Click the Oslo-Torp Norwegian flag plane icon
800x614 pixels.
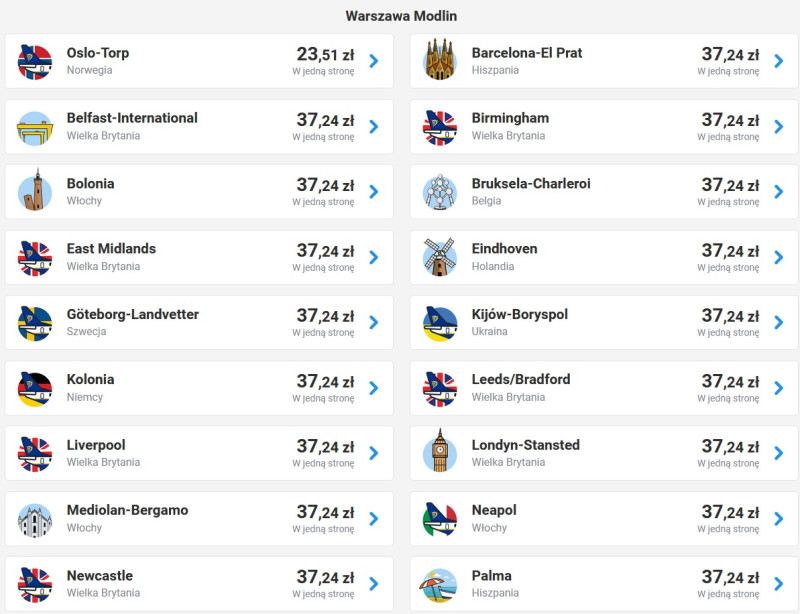pyautogui.click(x=35, y=62)
